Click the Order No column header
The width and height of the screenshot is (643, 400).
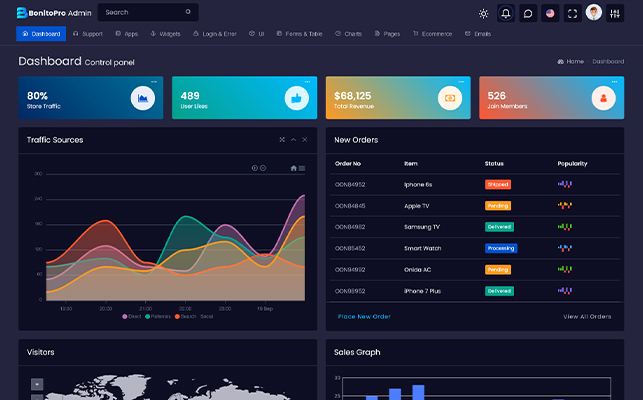pos(348,163)
